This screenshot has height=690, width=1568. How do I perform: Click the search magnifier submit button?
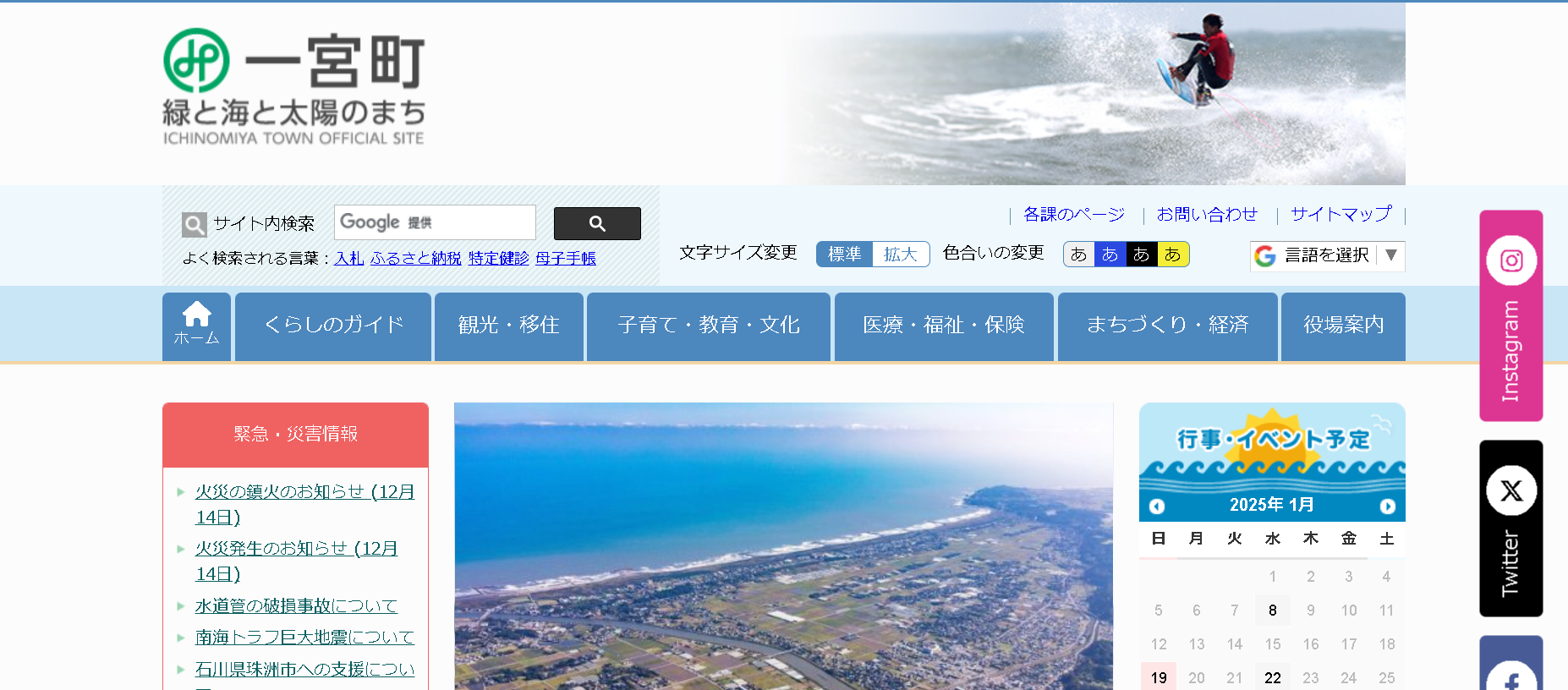[597, 223]
